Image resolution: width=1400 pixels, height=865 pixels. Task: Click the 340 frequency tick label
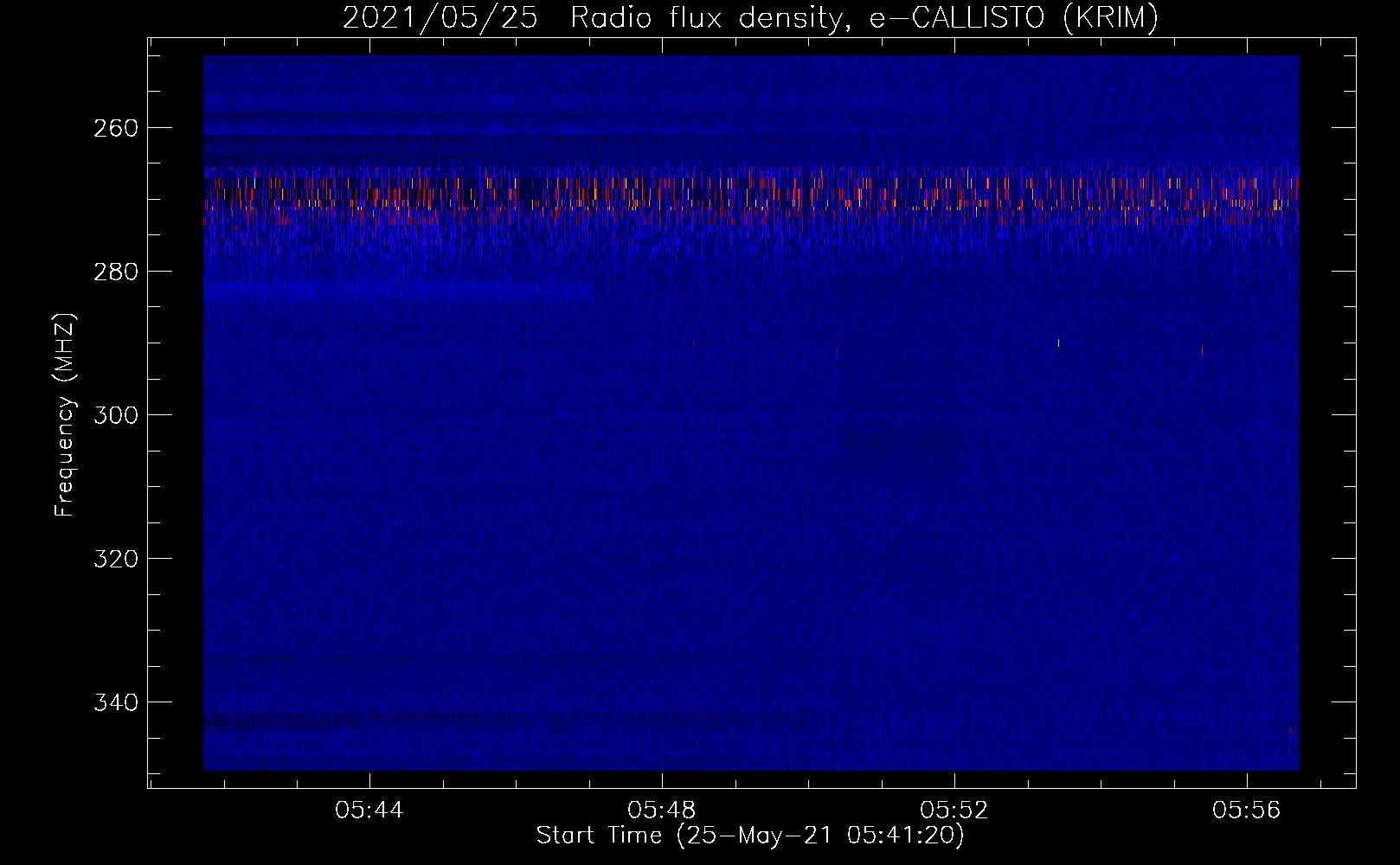(x=116, y=702)
